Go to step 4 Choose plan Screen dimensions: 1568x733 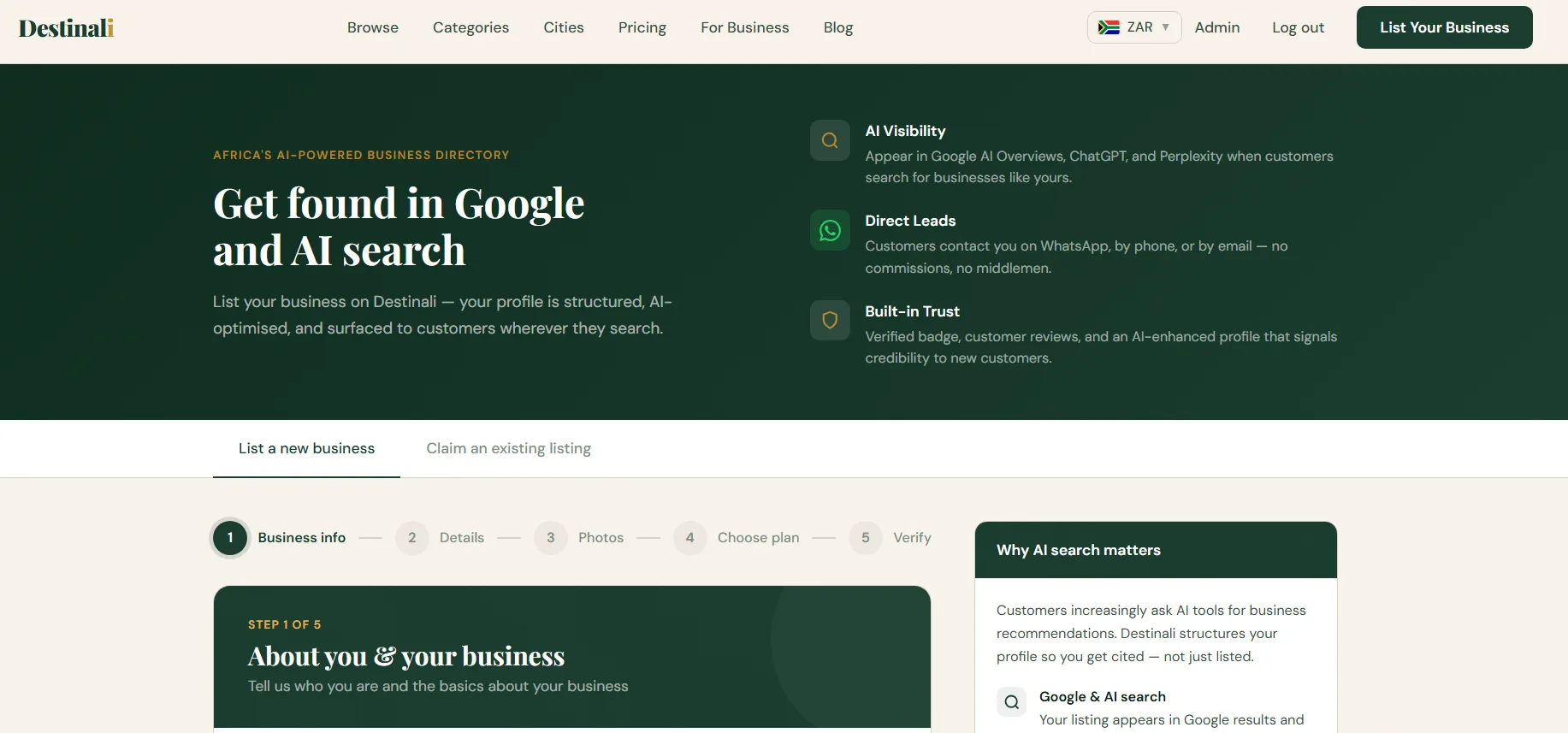click(737, 538)
